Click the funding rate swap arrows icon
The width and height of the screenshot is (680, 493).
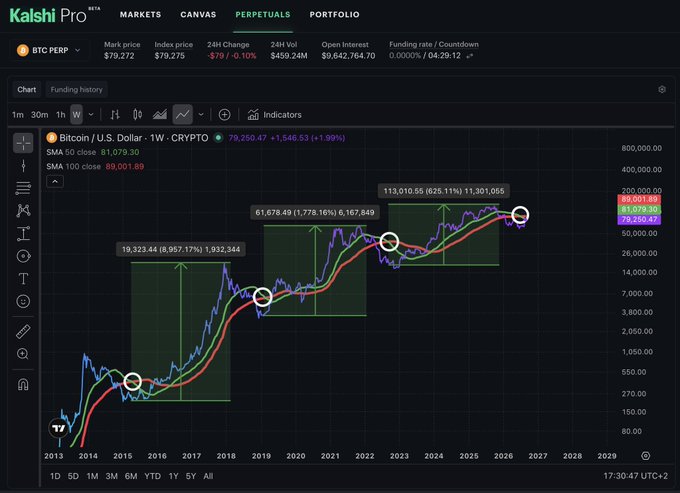pyautogui.click(x=470, y=56)
